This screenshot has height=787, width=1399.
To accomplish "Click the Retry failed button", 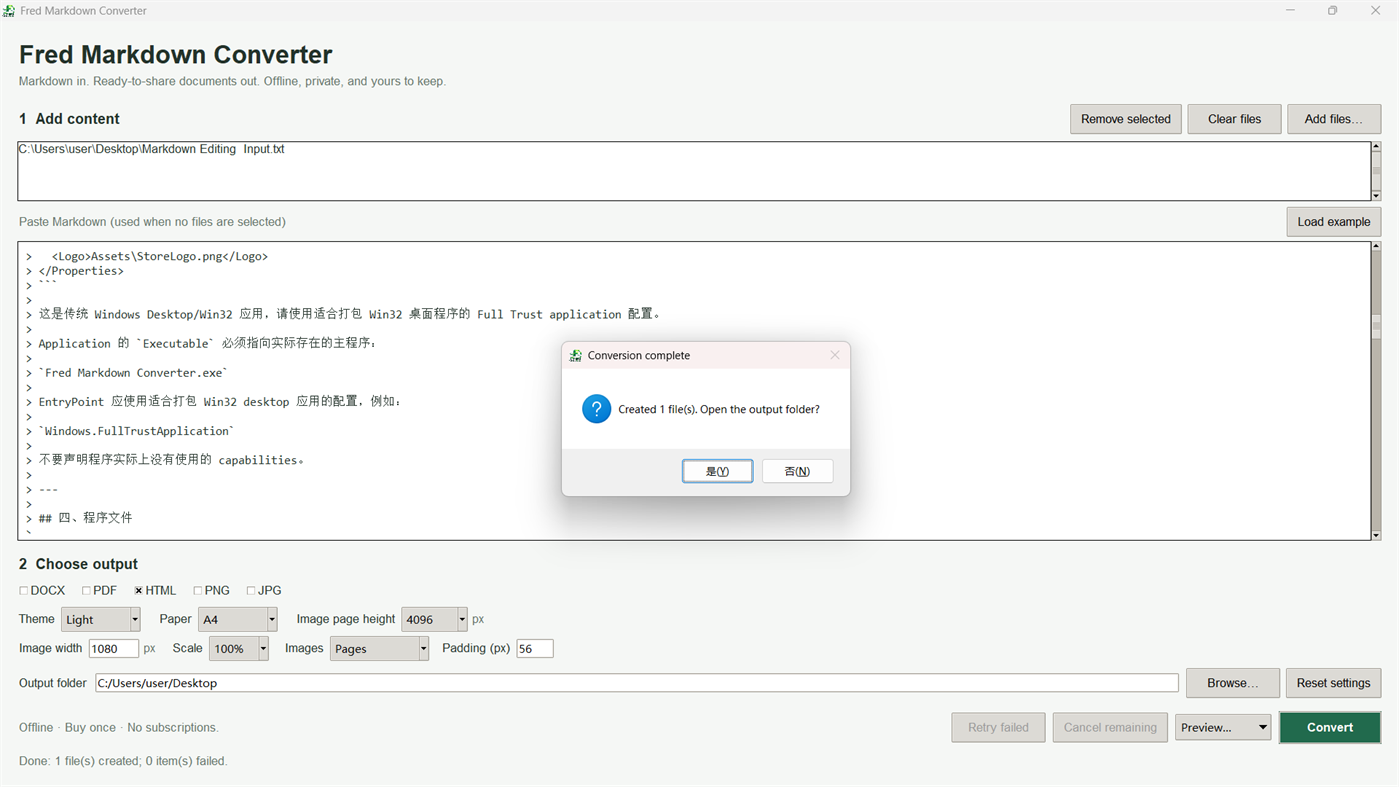I will coord(998,727).
